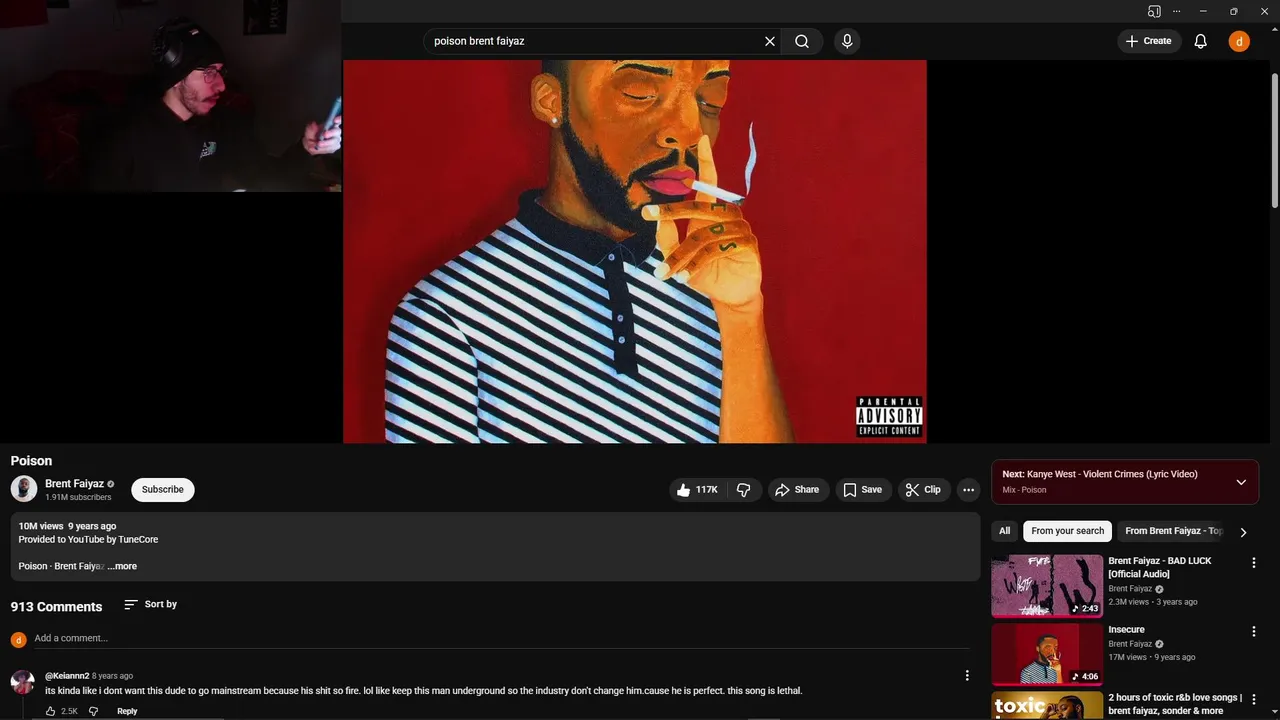Expand the Next mix panel chevron
This screenshot has width=1280, height=720.
1241,482
